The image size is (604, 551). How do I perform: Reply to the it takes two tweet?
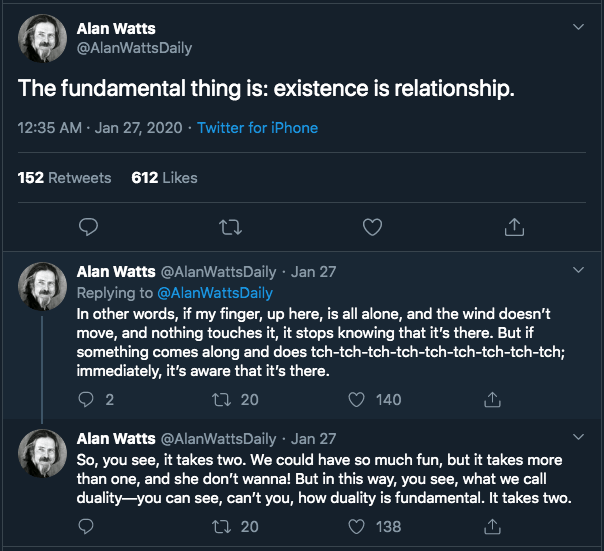(86, 526)
